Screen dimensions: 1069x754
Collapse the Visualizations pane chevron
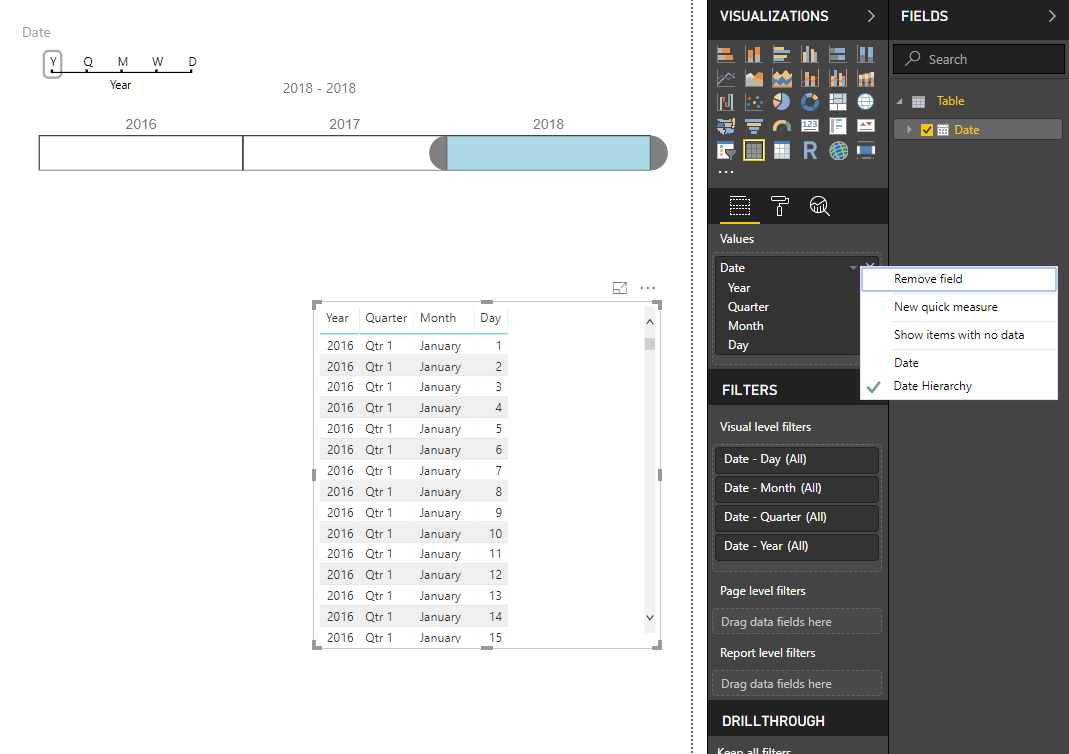click(871, 16)
